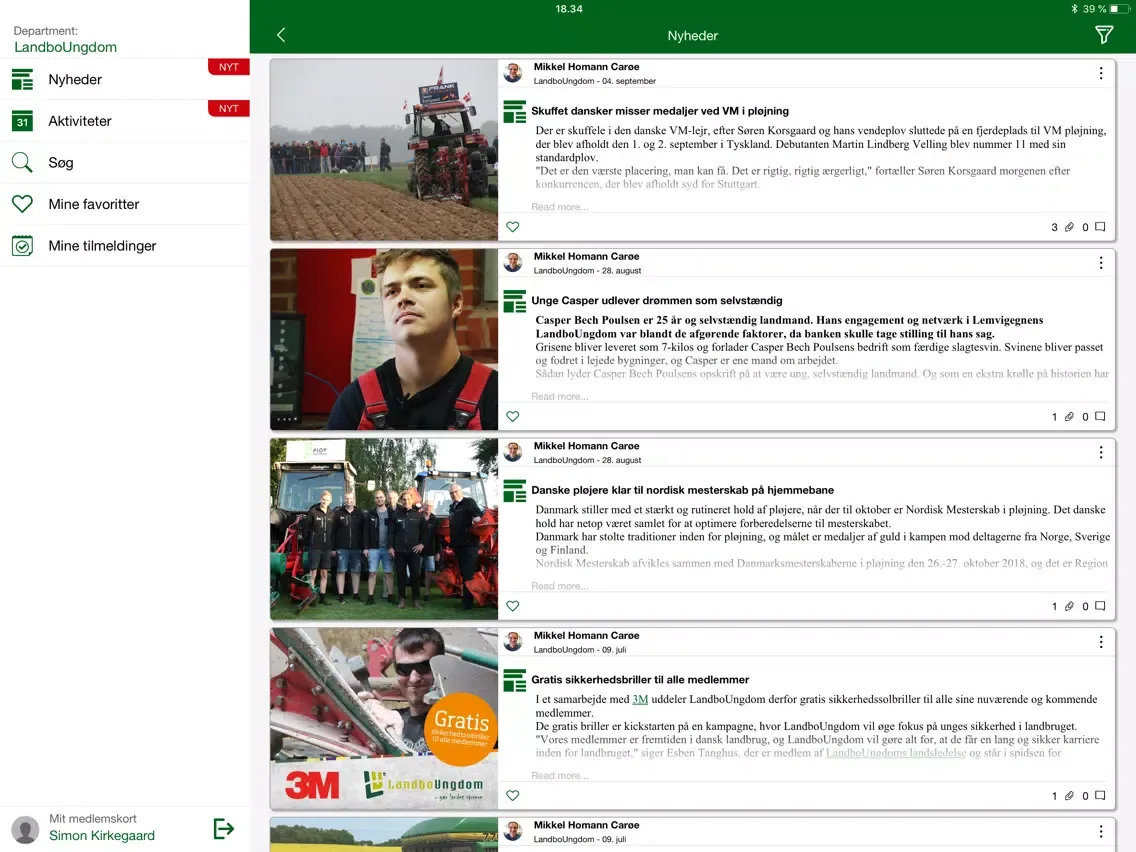The image size is (1136, 852).
Task: Open headline Unge Casper udlever drømmen som selvstændig
Action: [656, 301]
